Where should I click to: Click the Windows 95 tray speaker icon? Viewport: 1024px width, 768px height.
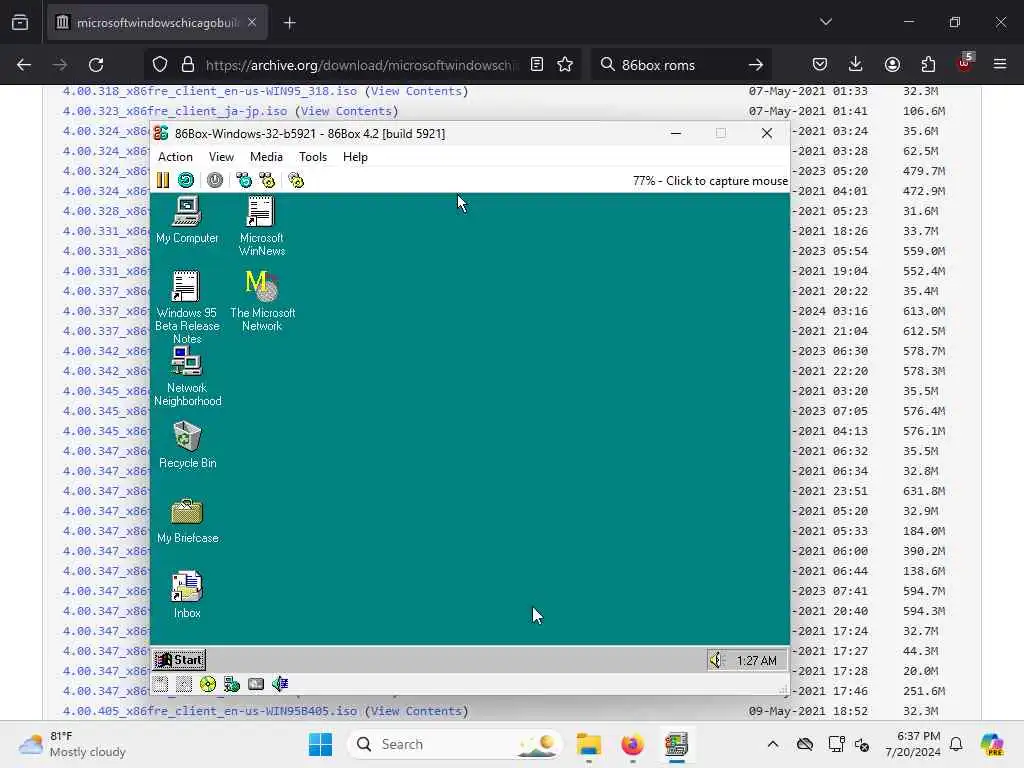tap(716, 660)
